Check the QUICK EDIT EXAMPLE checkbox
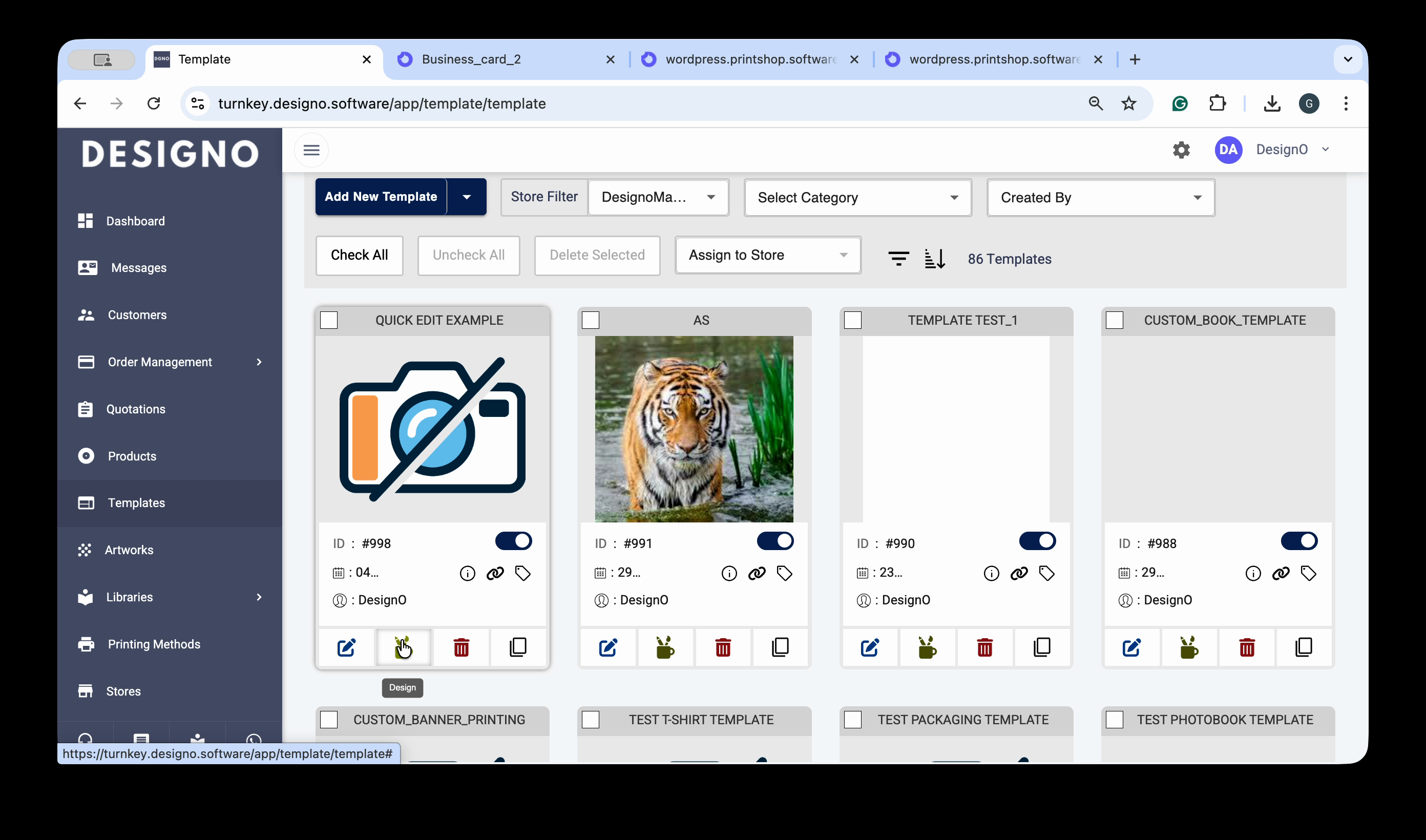The width and height of the screenshot is (1426, 840). pos(329,320)
